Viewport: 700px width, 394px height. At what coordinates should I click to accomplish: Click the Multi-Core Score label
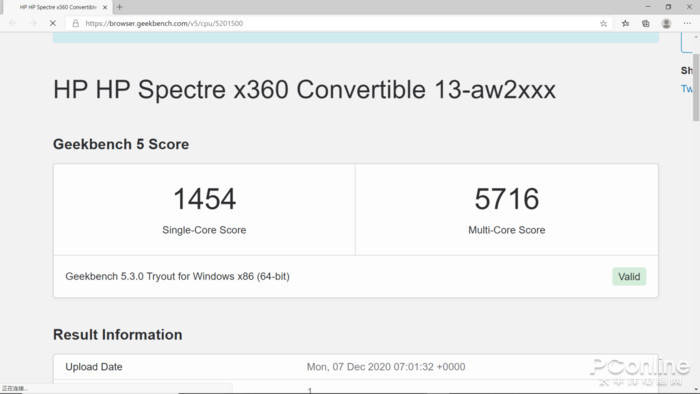pyautogui.click(x=507, y=230)
